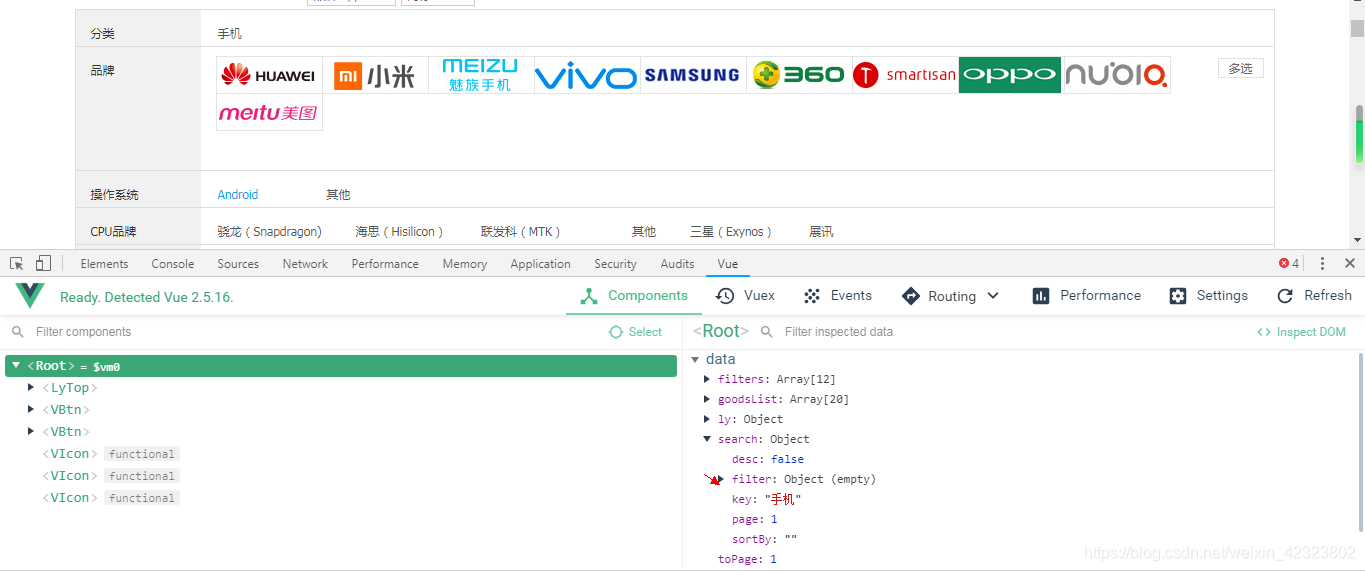The height and width of the screenshot is (571, 1365).
Task: Open the DevTools three-dot menu
Action: click(x=1322, y=264)
